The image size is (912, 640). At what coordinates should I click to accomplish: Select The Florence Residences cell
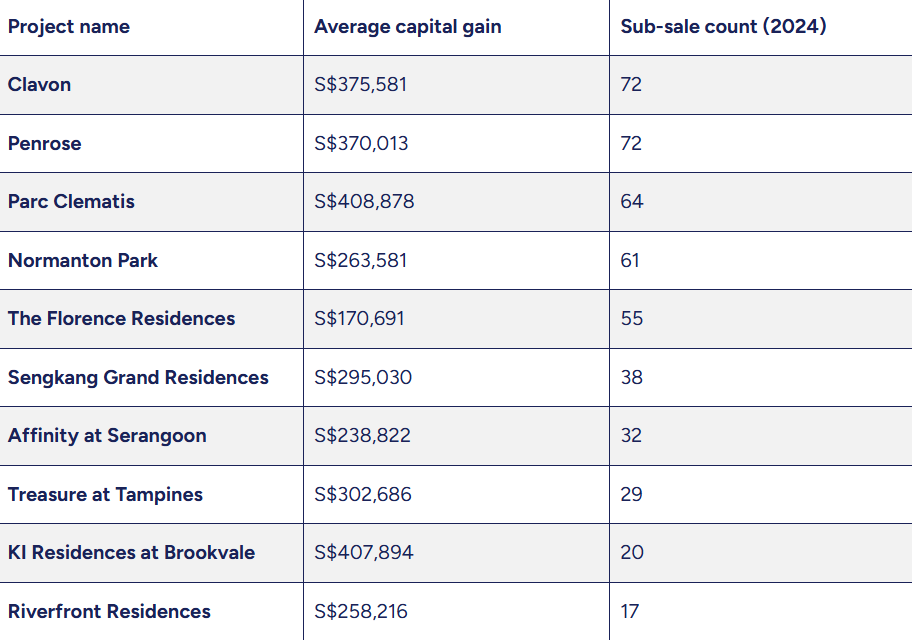(x=121, y=319)
